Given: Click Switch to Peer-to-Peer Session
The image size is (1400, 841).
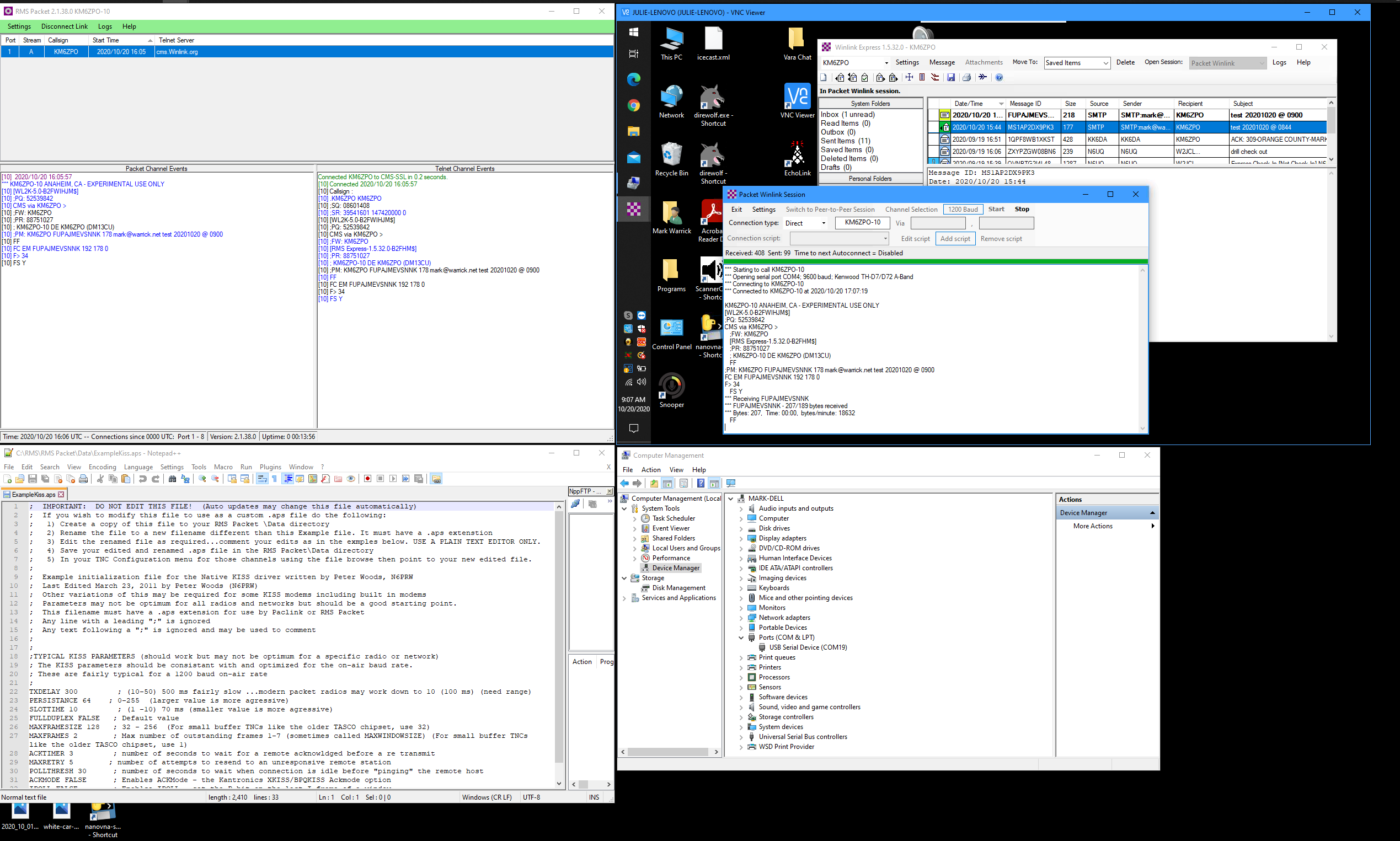Looking at the screenshot, I should pyautogui.click(x=830, y=209).
